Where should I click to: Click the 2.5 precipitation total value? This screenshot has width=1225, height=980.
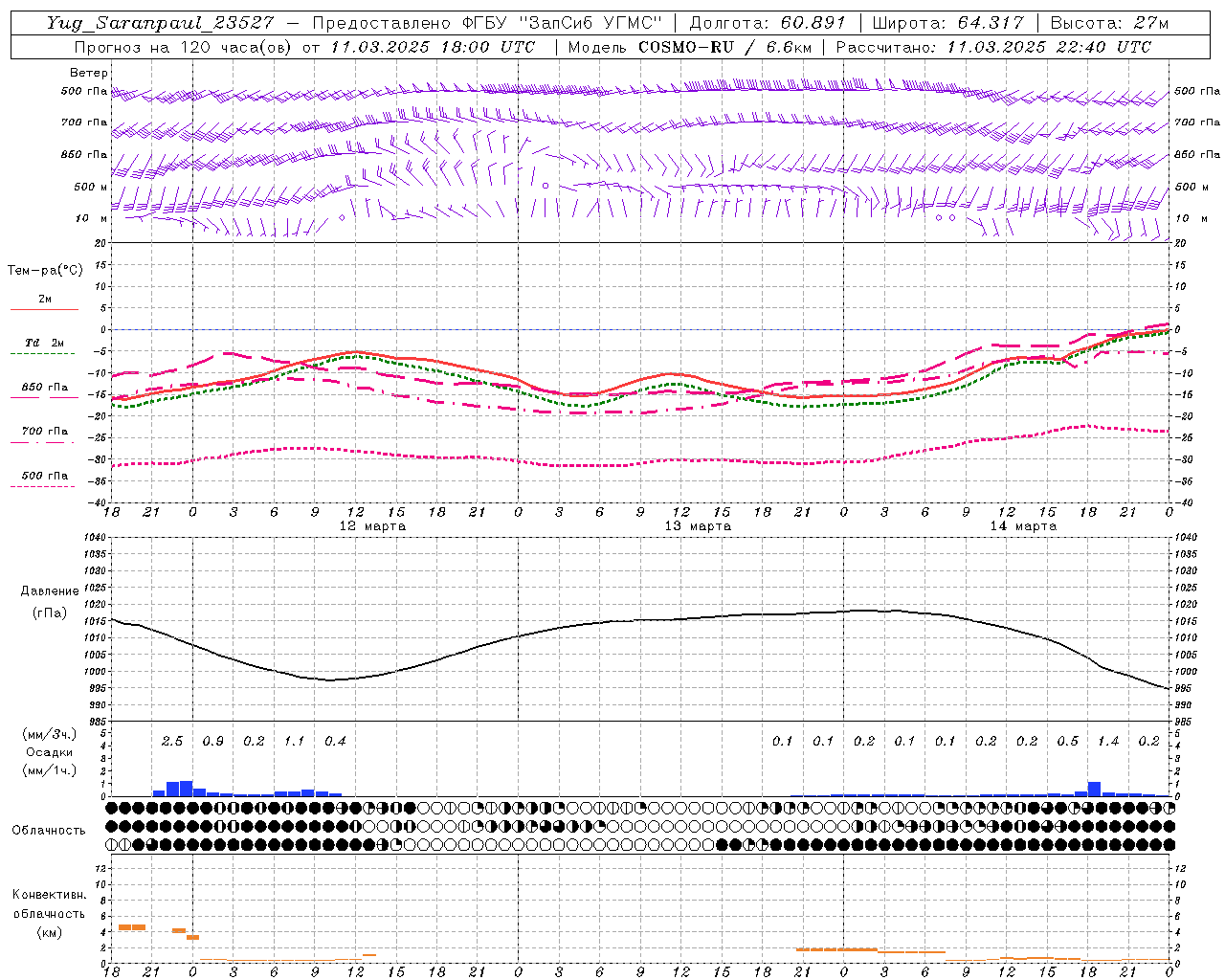tap(172, 741)
